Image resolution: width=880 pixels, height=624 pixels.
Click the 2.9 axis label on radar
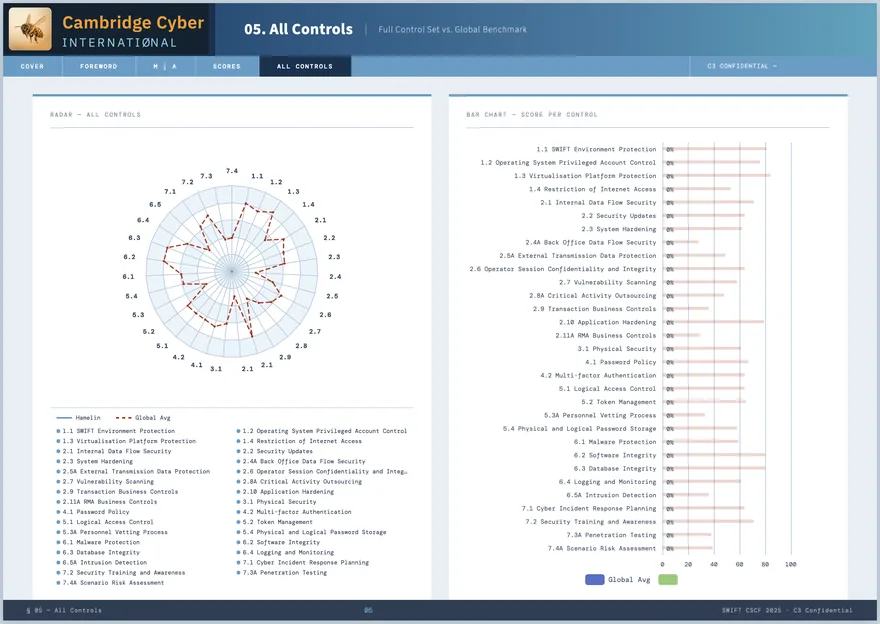[285, 357]
